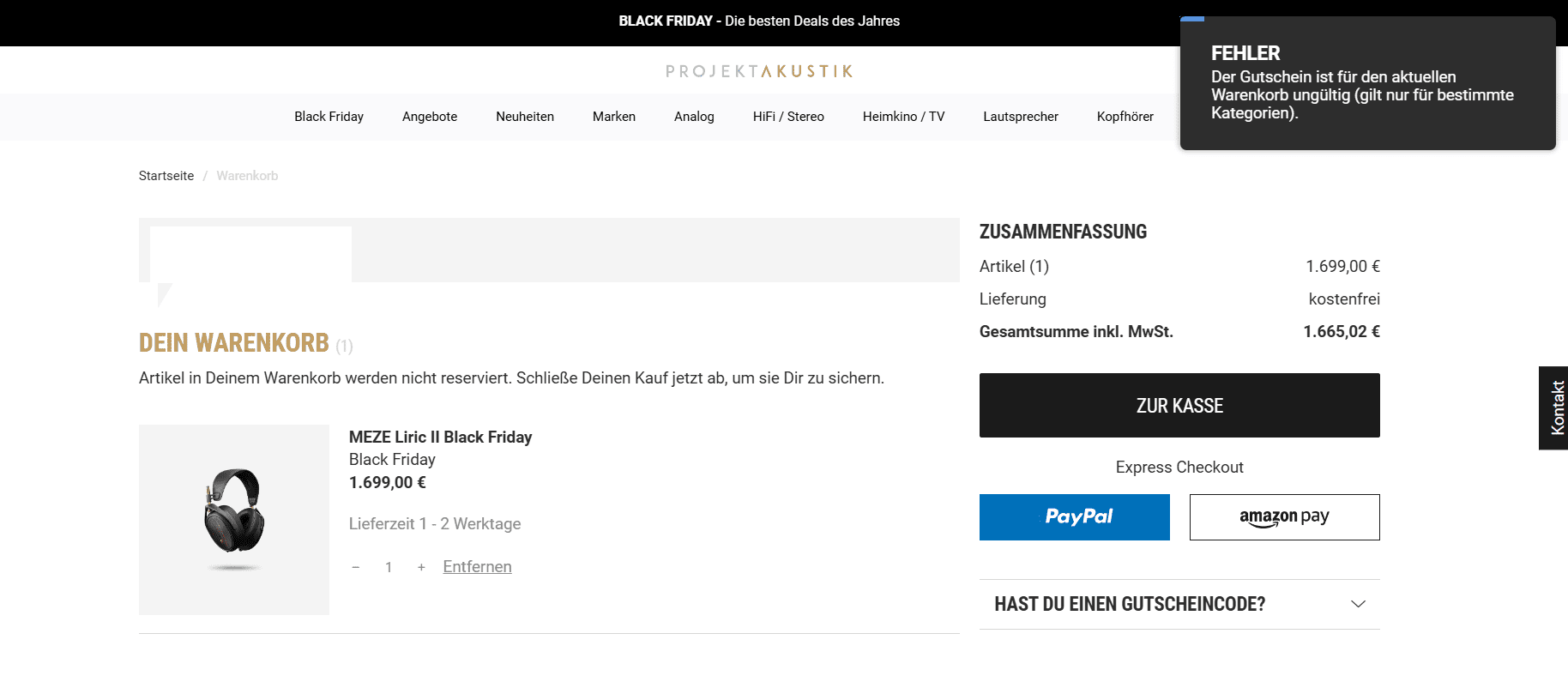
Task: Click the Gesamtsumme value 1.665,02 €
Action: pyautogui.click(x=1342, y=331)
